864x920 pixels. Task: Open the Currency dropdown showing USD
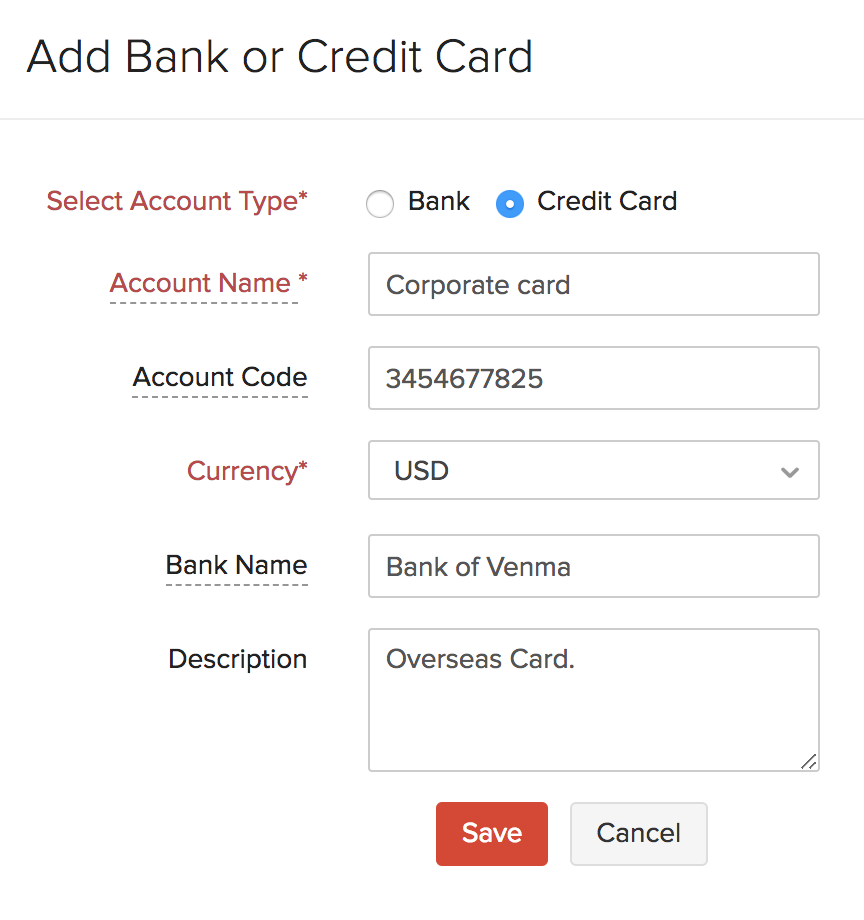pos(594,470)
